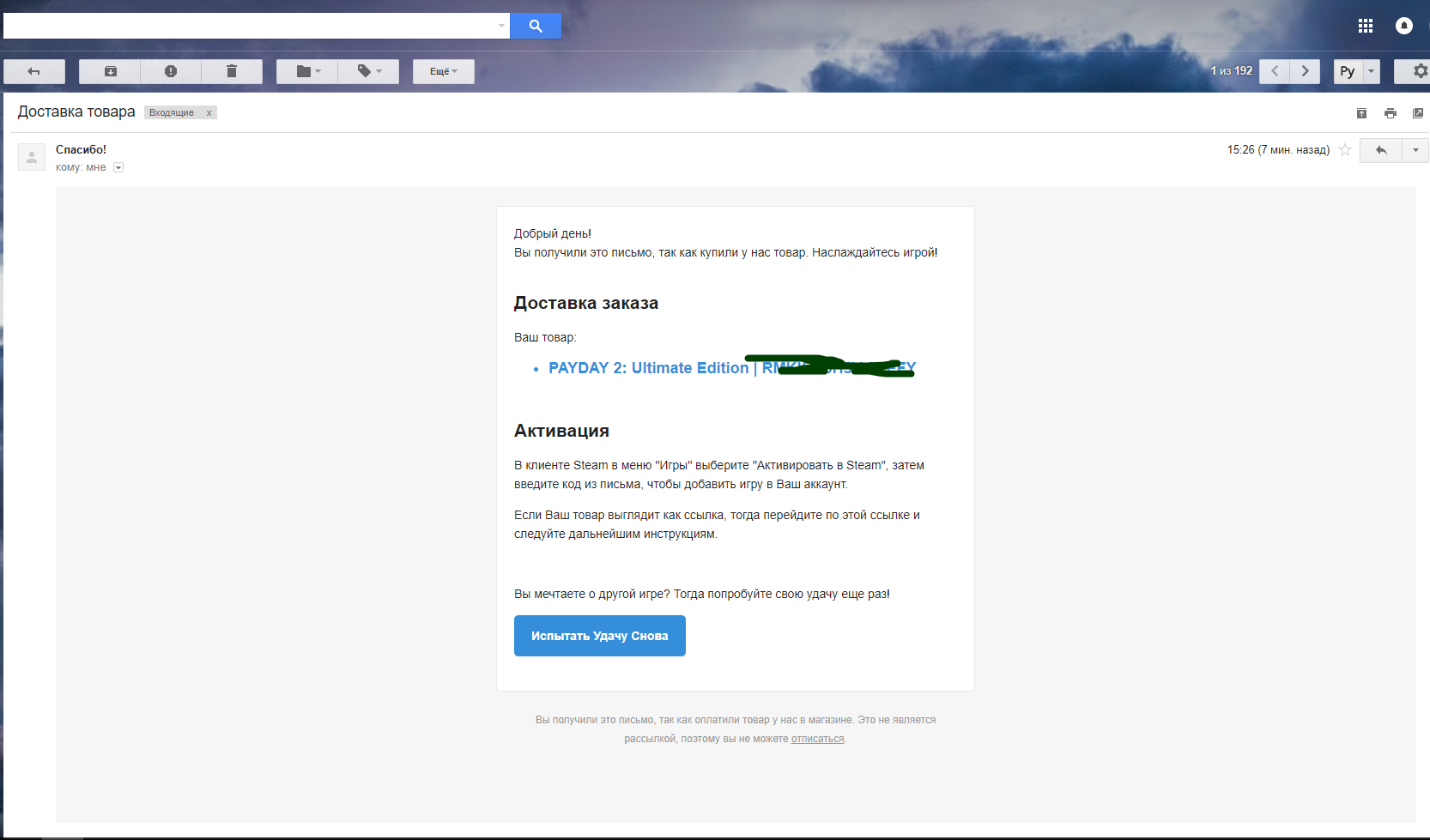Expand the Ещё more actions menu
Image resolution: width=1430 pixels, height=840 pixels.
pos(443,71)
